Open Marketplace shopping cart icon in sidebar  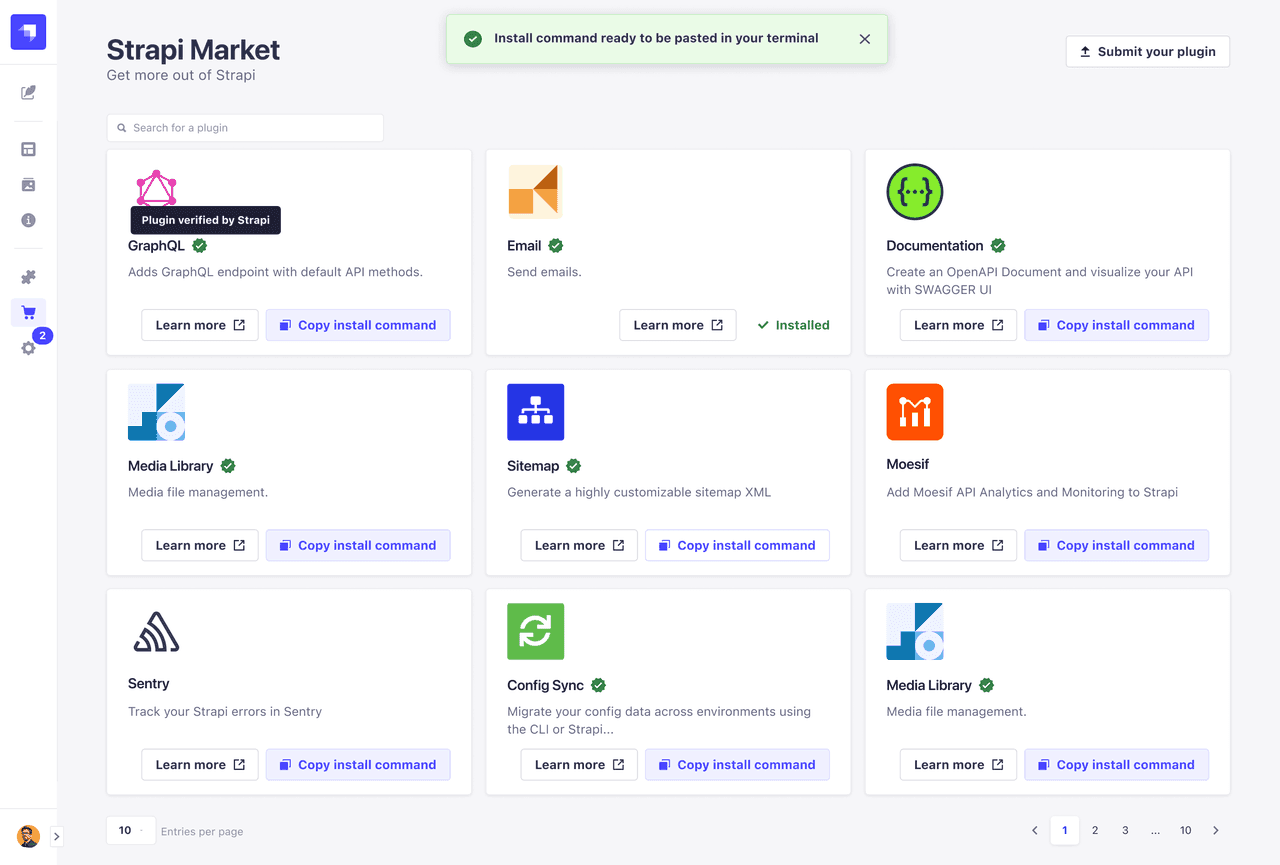[28, 313]
